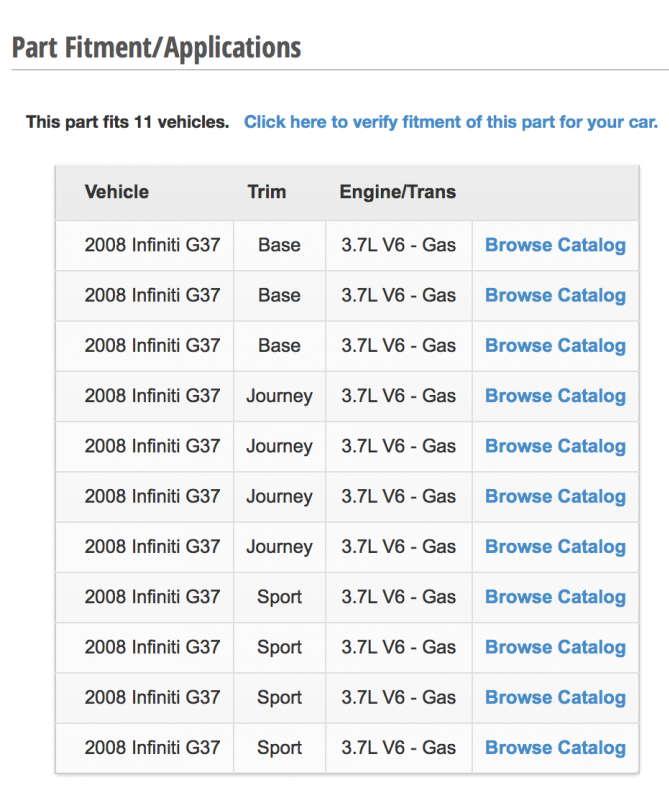Open Browse Catalog in third Sport row
The image size is (669, 800).
point(555,697)
